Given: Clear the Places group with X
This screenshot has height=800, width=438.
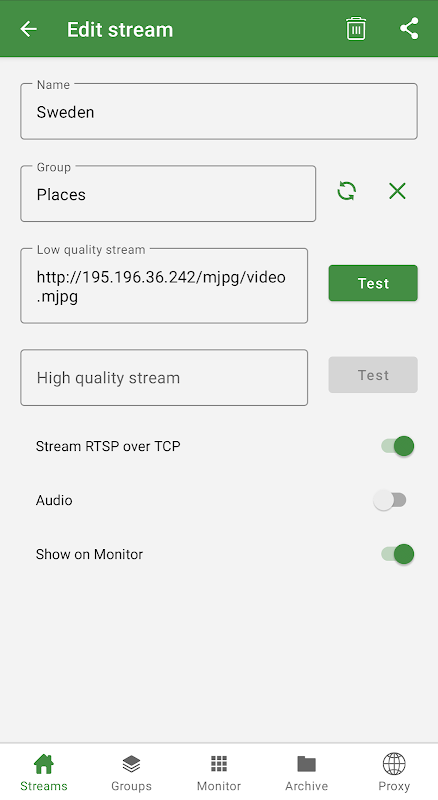Looking at the screenshot, I should pos(397,191).
